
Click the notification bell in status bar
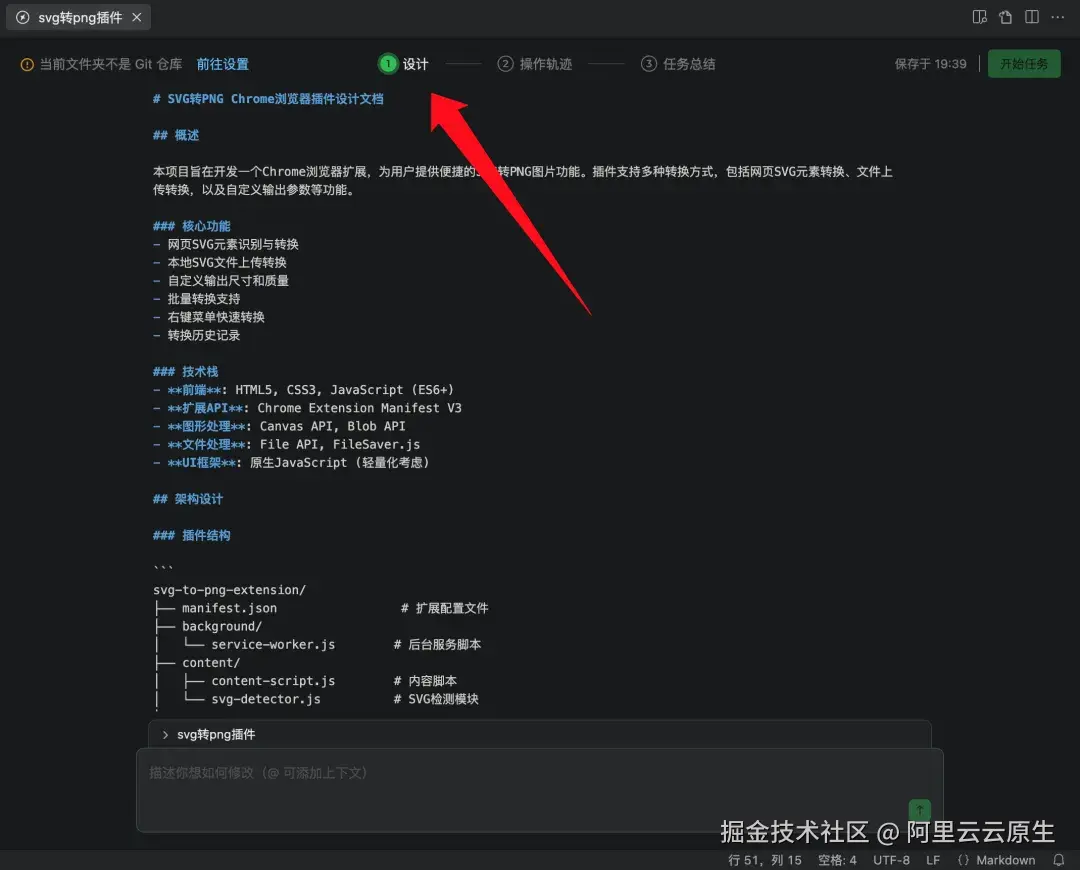[1058, 859]
